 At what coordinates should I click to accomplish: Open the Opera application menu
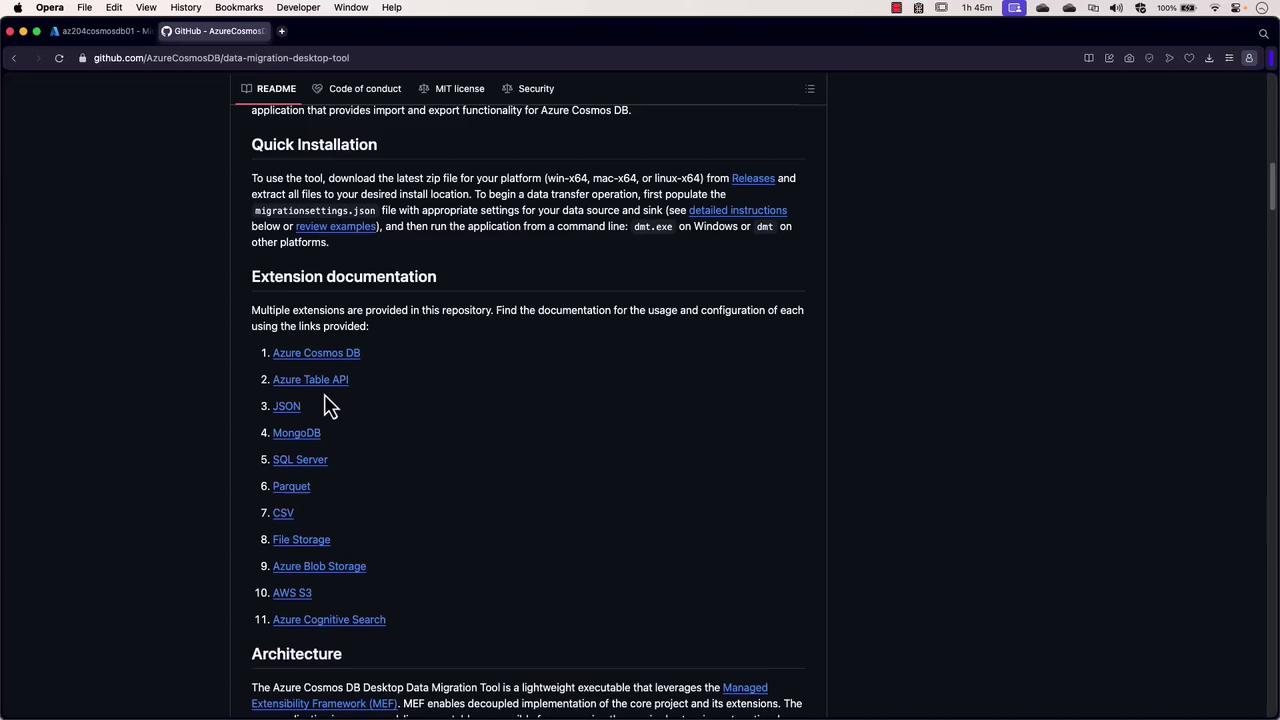click(x=50, y=7)
